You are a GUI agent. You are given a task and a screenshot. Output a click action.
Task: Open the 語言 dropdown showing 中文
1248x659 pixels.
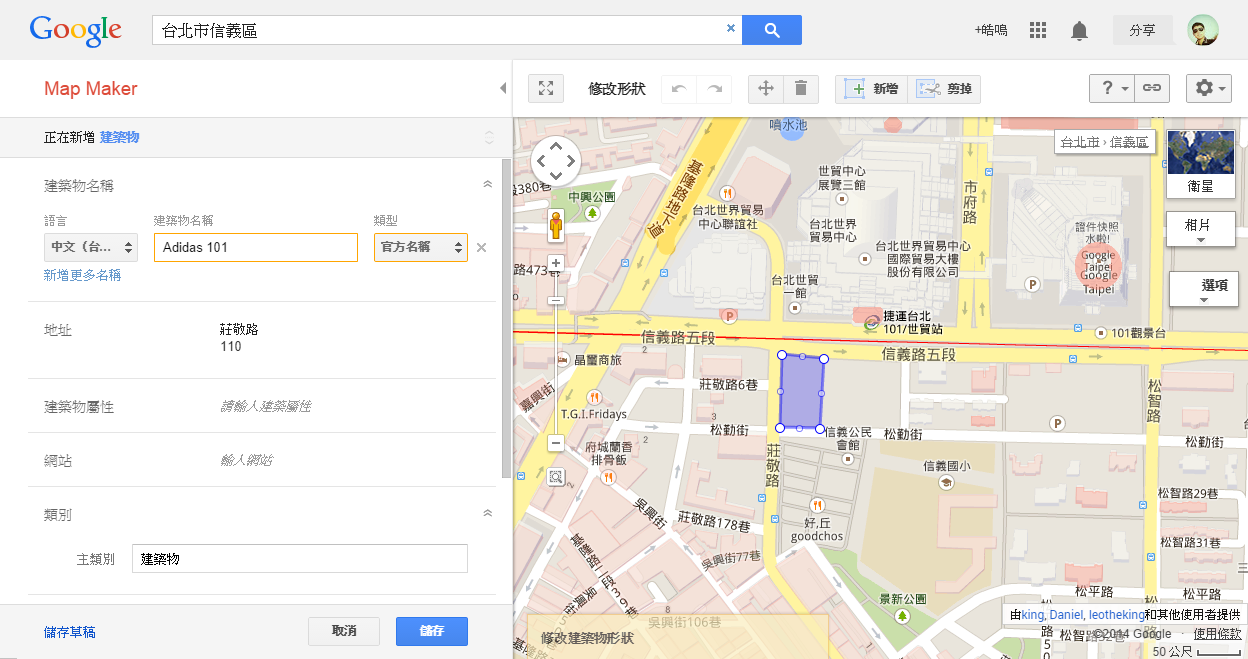[91, 247]
